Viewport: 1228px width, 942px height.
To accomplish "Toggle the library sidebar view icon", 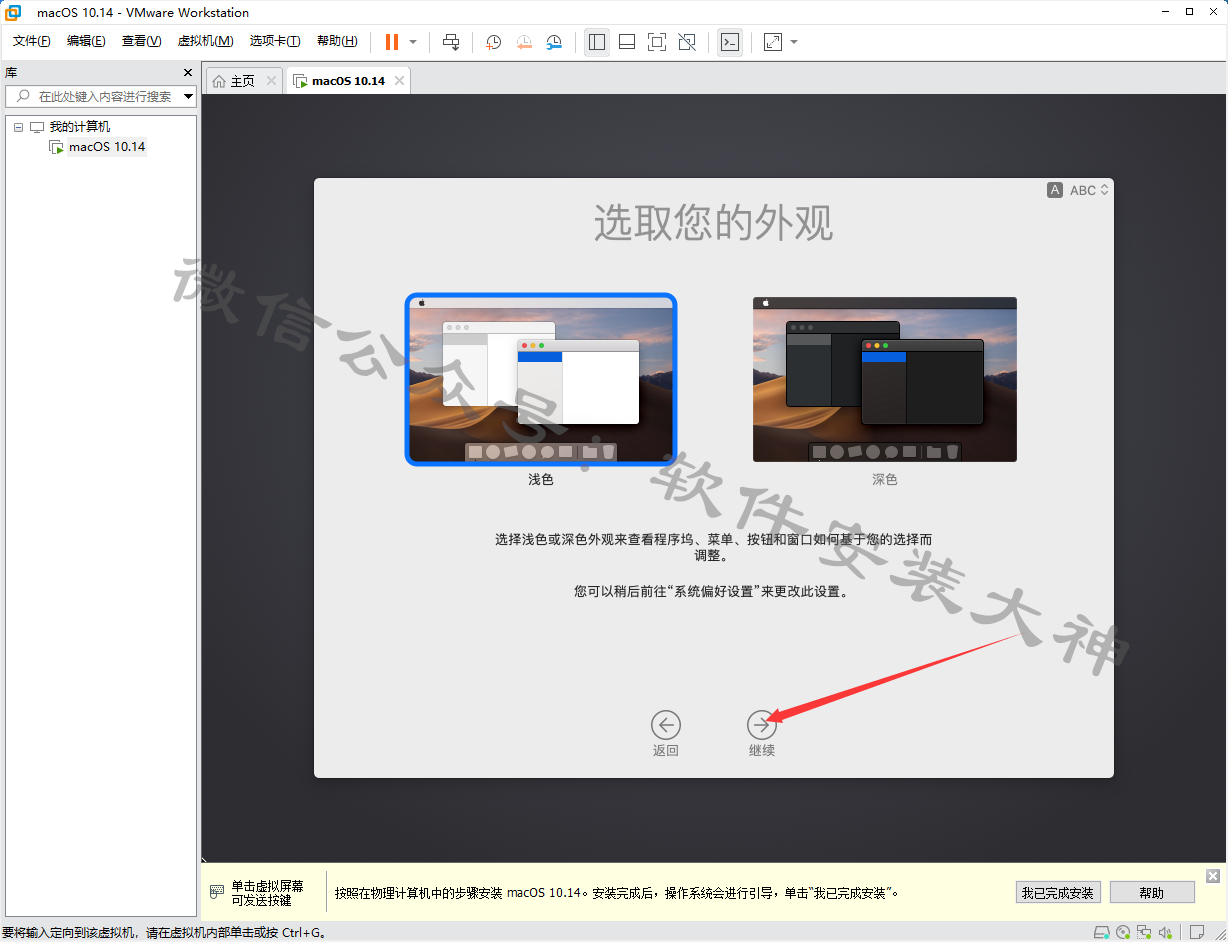I will coord(597,42).
